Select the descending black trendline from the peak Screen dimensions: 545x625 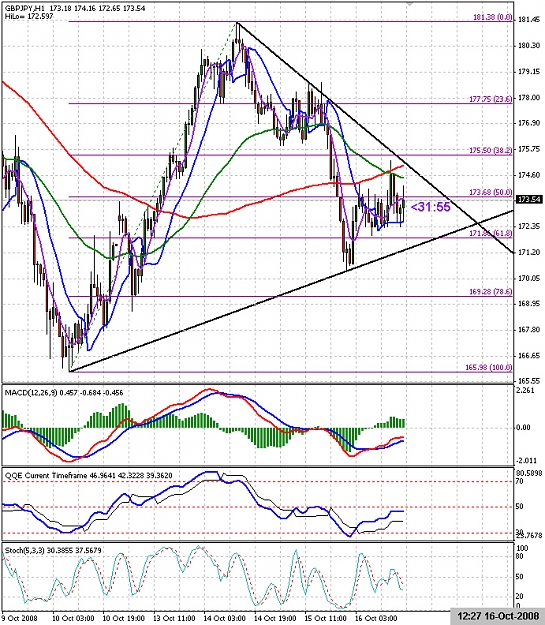(x=375, y=137)
